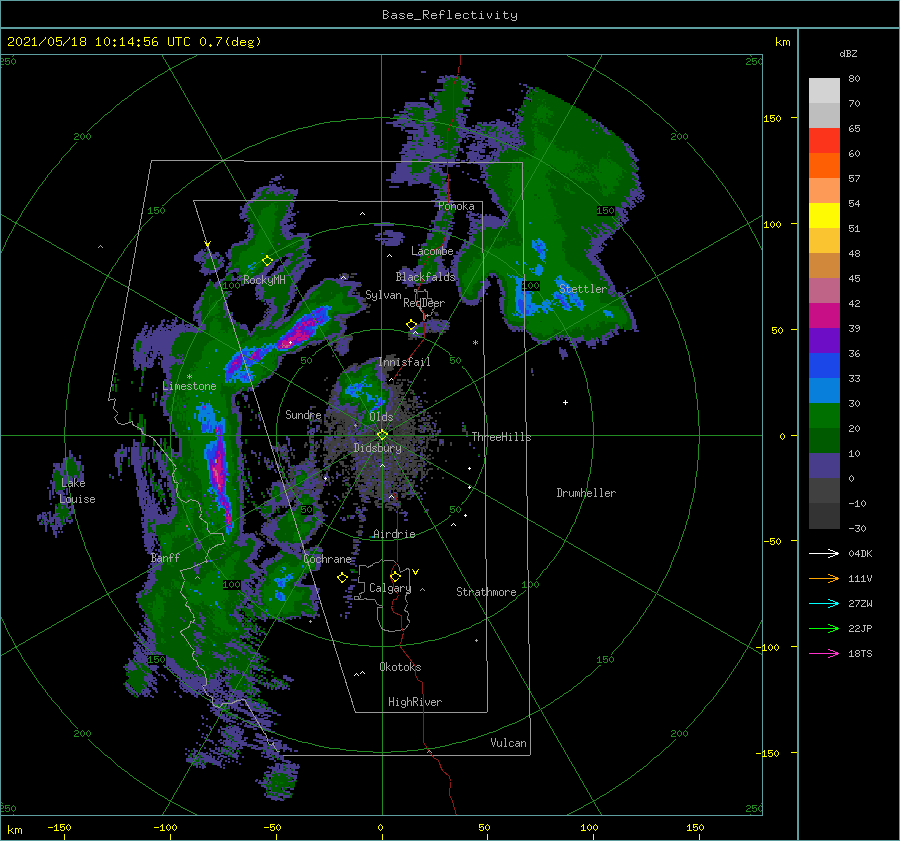Click the orange 111V arrow in legend
This screenshot has width=900, height=841.
pos(824,579)
